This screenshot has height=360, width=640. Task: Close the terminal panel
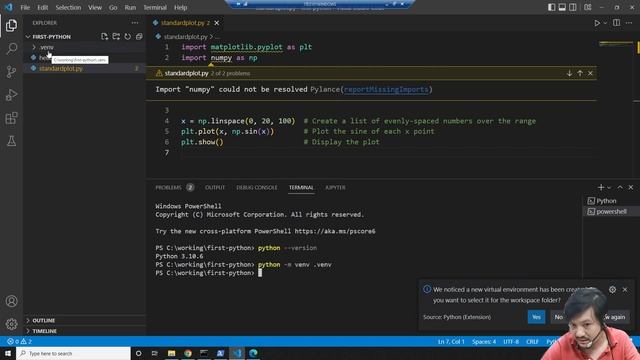click(631, 187)
